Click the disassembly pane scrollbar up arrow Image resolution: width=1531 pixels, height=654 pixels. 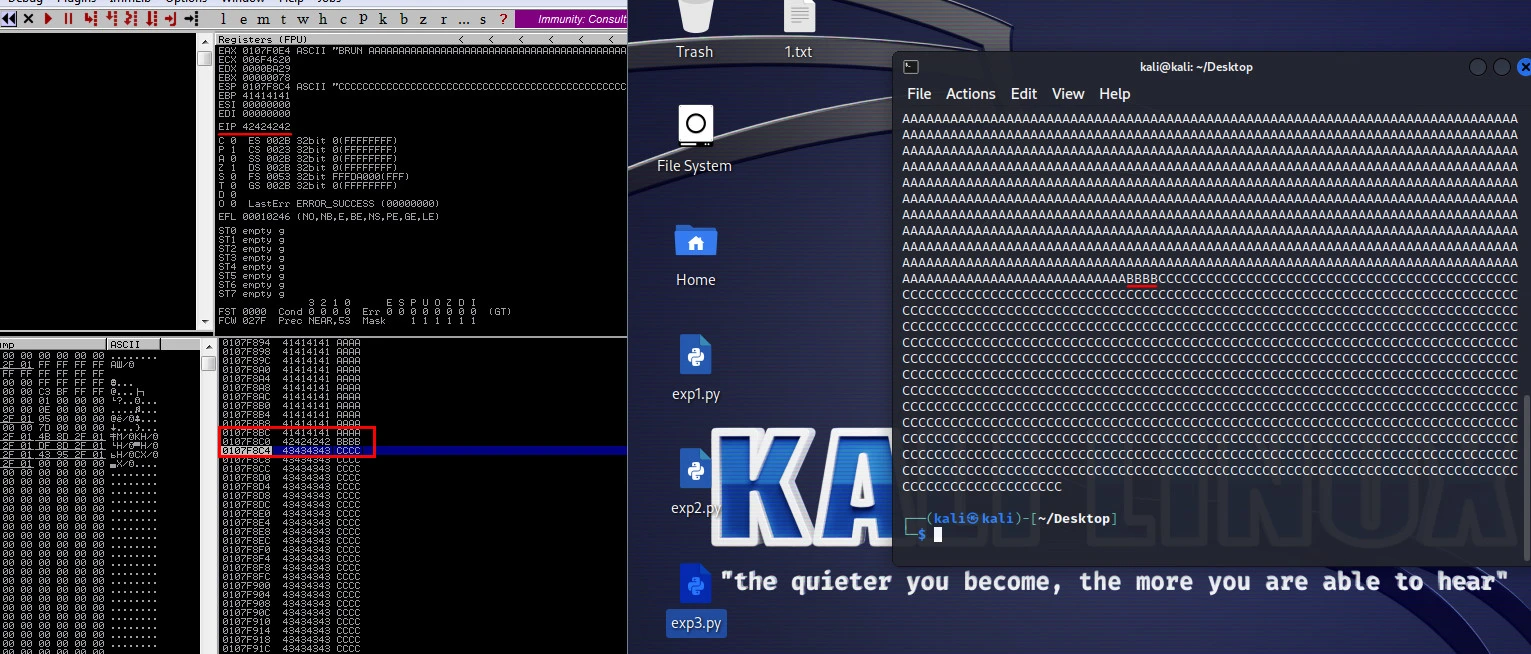click(207, 41)
